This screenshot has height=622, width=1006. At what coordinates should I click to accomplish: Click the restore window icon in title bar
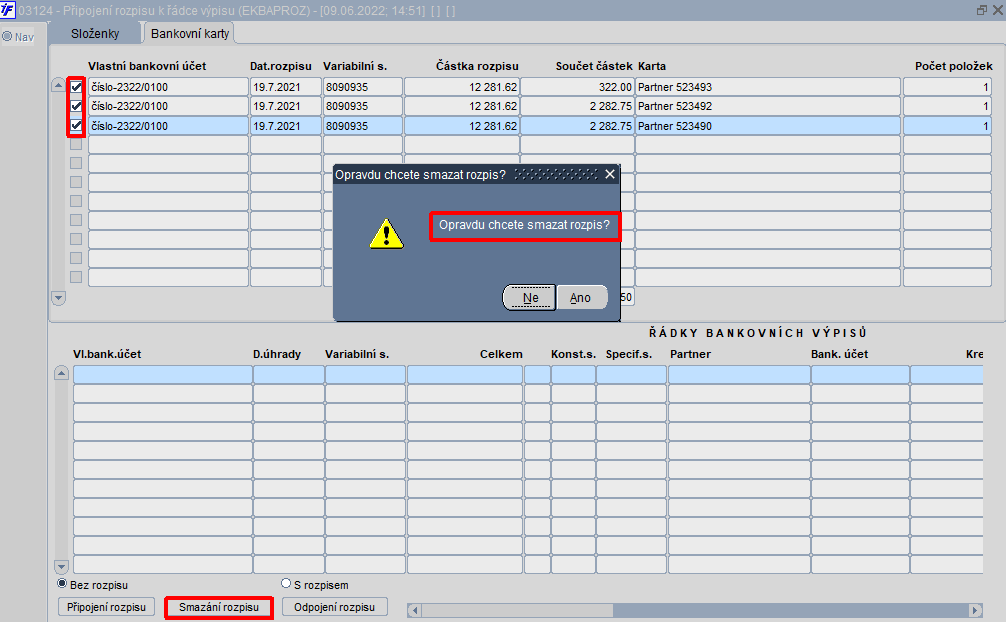point(982,10)
